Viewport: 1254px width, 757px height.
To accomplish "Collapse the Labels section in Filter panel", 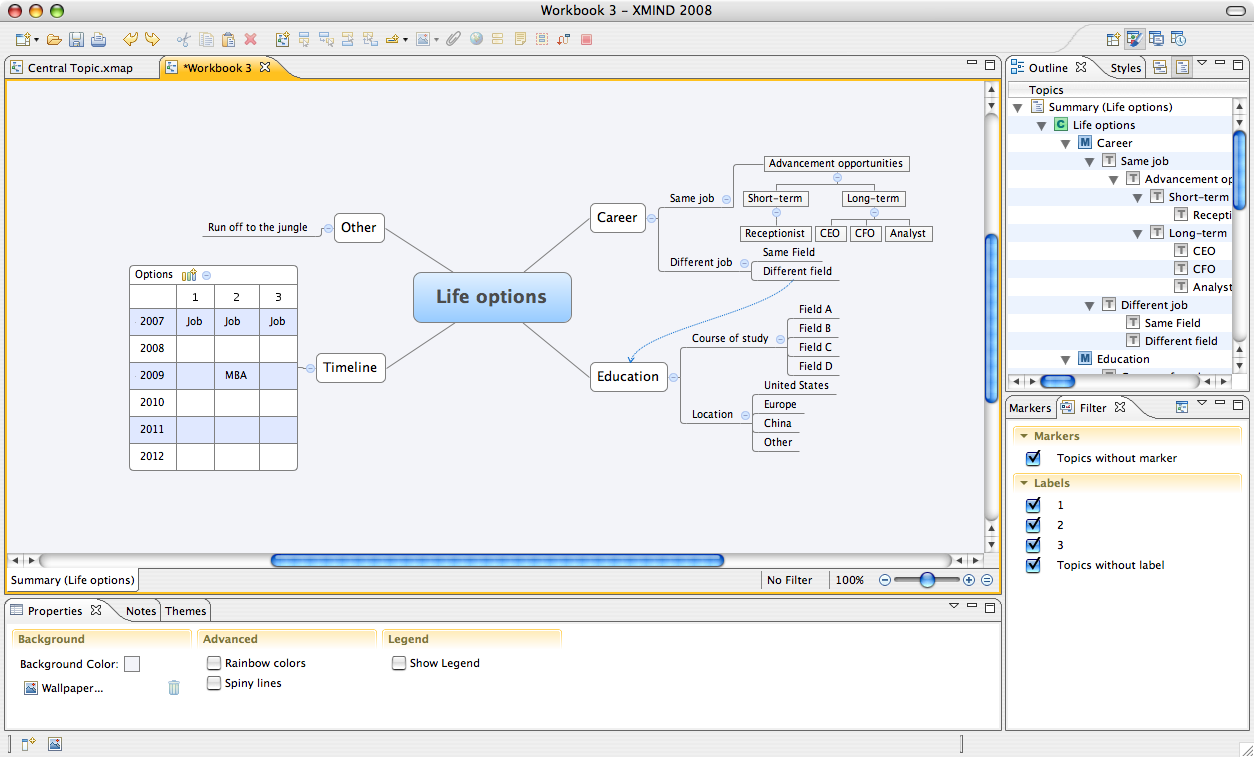I will coord(1024,483).
